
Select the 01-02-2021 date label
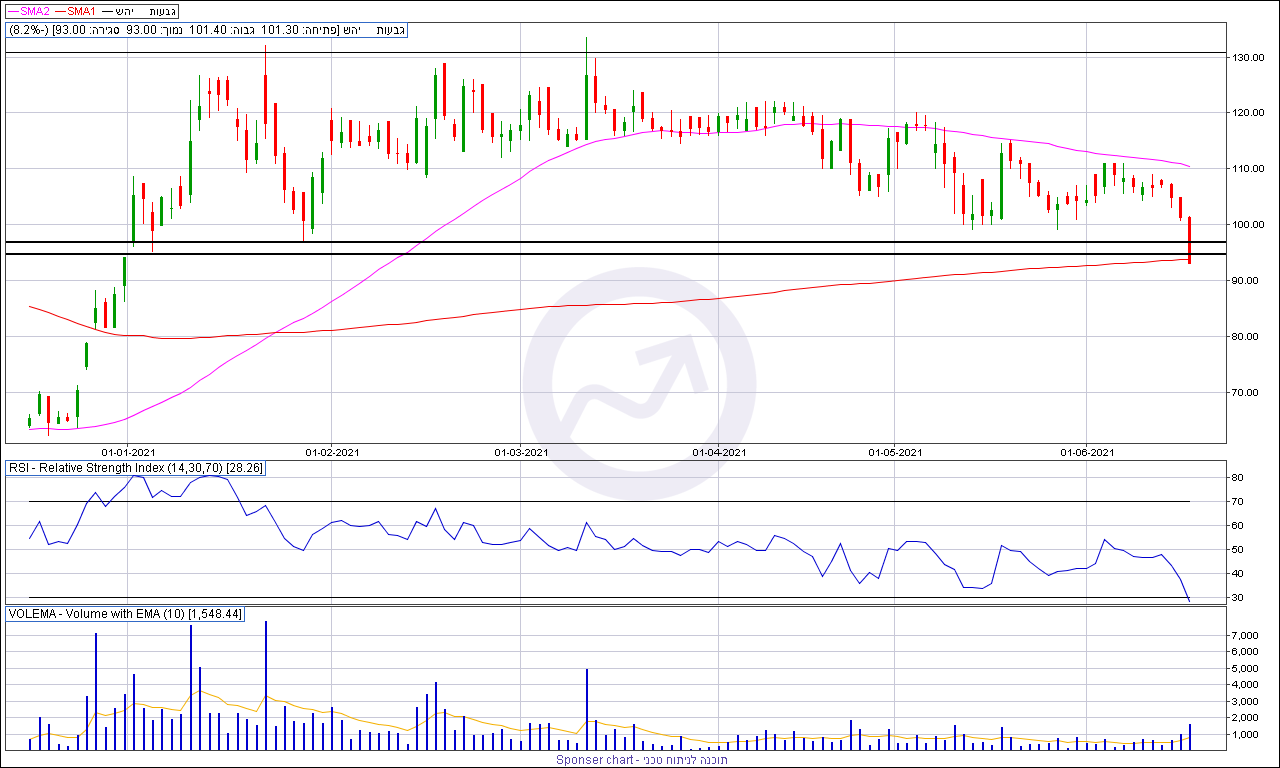point(331,452)
